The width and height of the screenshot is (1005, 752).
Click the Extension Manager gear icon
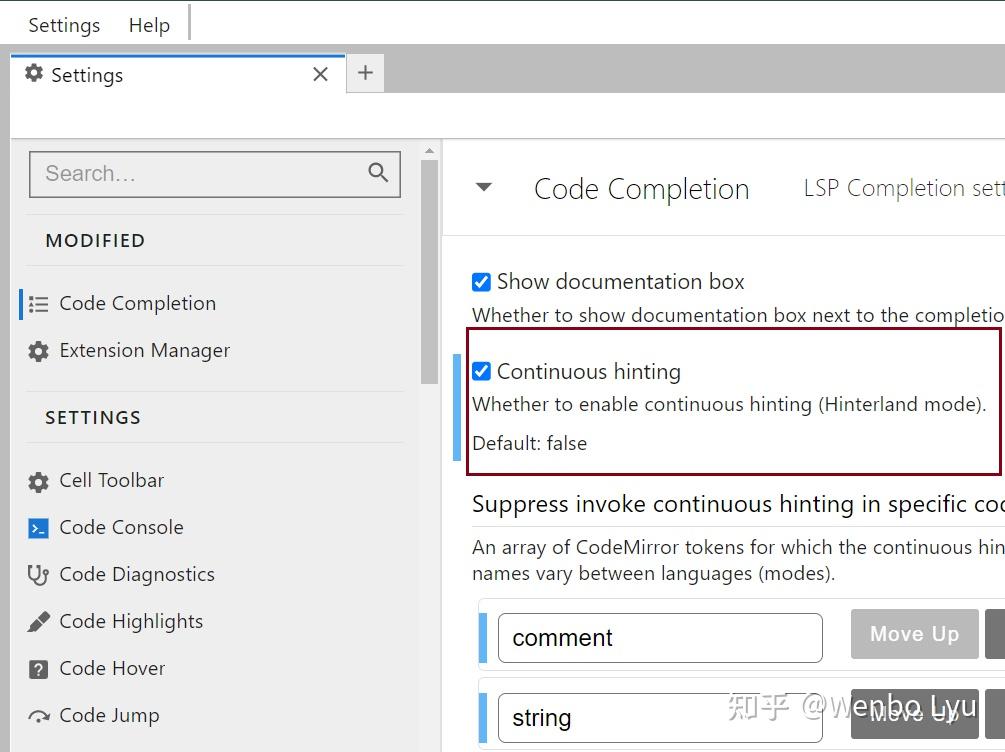38,351
